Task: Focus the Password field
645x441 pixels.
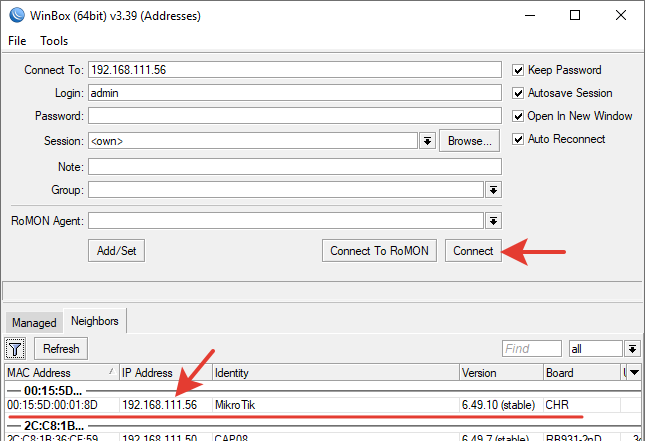Action: pos(295,116)
